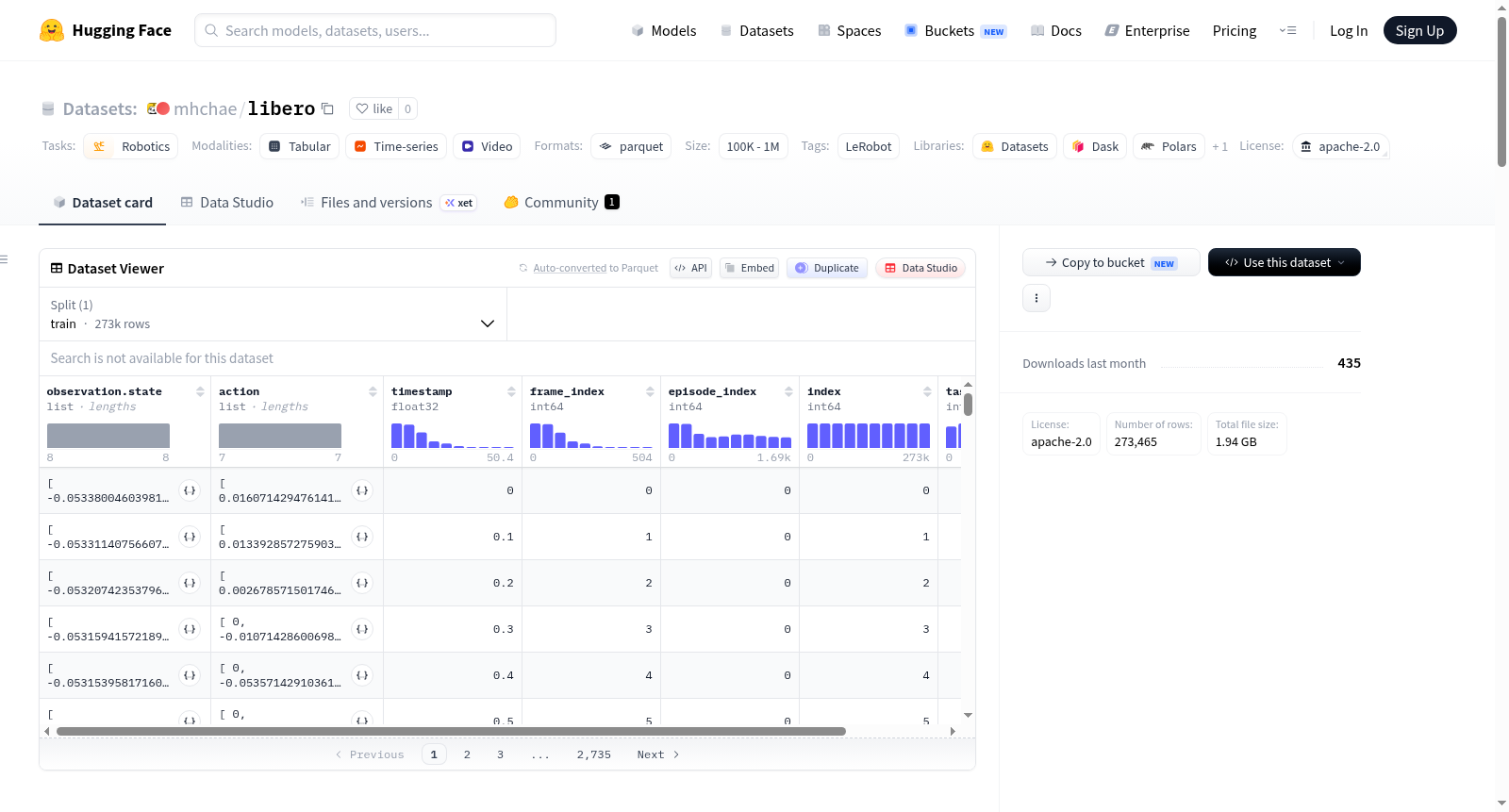This screenshot has height=812, width=1509.
Task: Click the Log In link
Action: (1349, 30)
